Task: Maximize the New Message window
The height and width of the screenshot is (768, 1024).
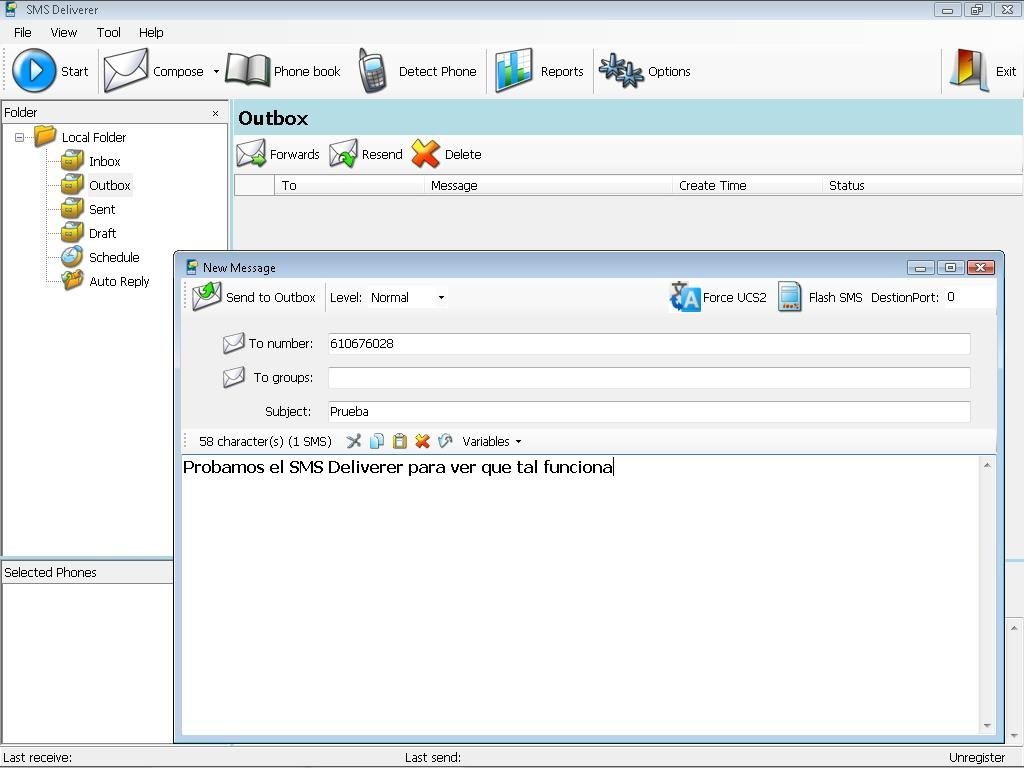Action: [950, 267]
